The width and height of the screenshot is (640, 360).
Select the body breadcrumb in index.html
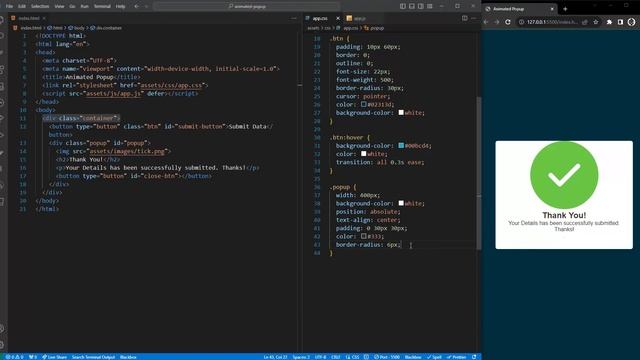pyautogui.click(x=77, y=28)
